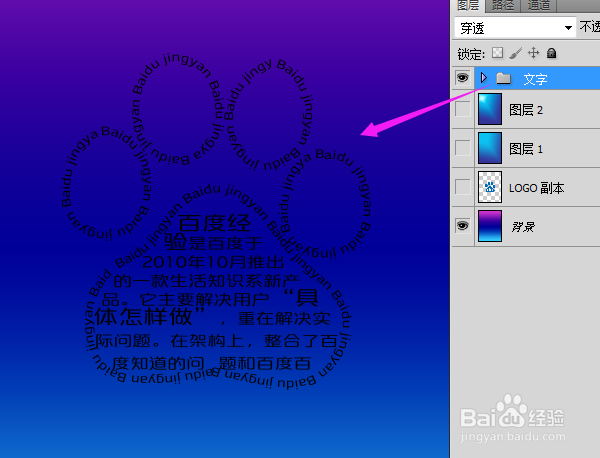Click 图层 2 layer thumbnail
This screenshot has width=600, height=458.
(x=490, y=109)
